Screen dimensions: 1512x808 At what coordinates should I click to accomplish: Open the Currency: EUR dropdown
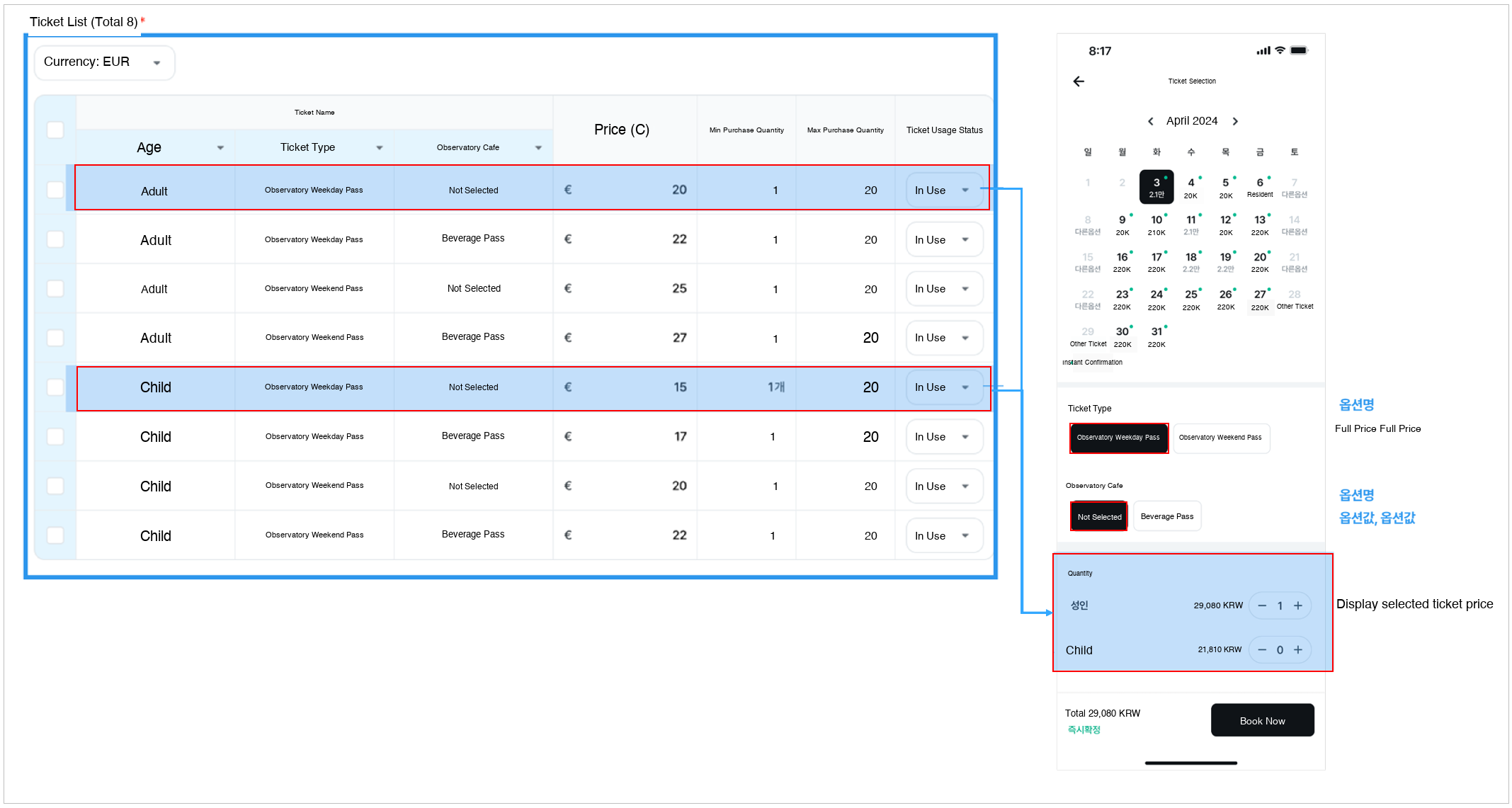[x=104, y=62]
